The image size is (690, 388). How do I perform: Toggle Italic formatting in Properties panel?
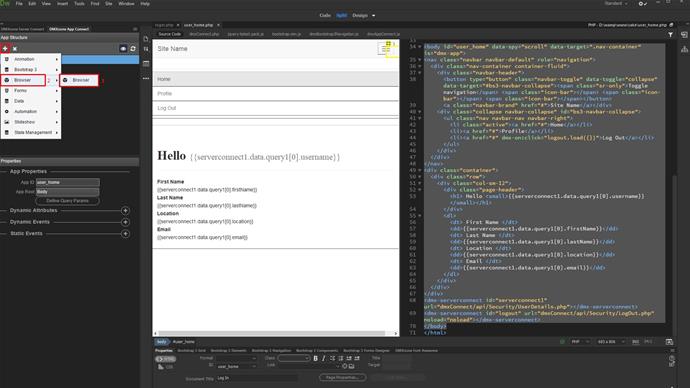coord(324,359)
